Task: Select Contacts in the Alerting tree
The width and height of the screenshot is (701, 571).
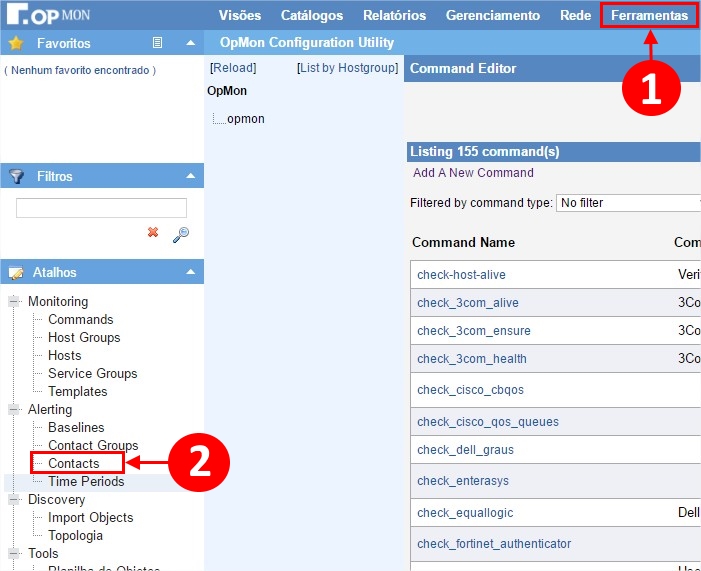Action: click(74, 463)
